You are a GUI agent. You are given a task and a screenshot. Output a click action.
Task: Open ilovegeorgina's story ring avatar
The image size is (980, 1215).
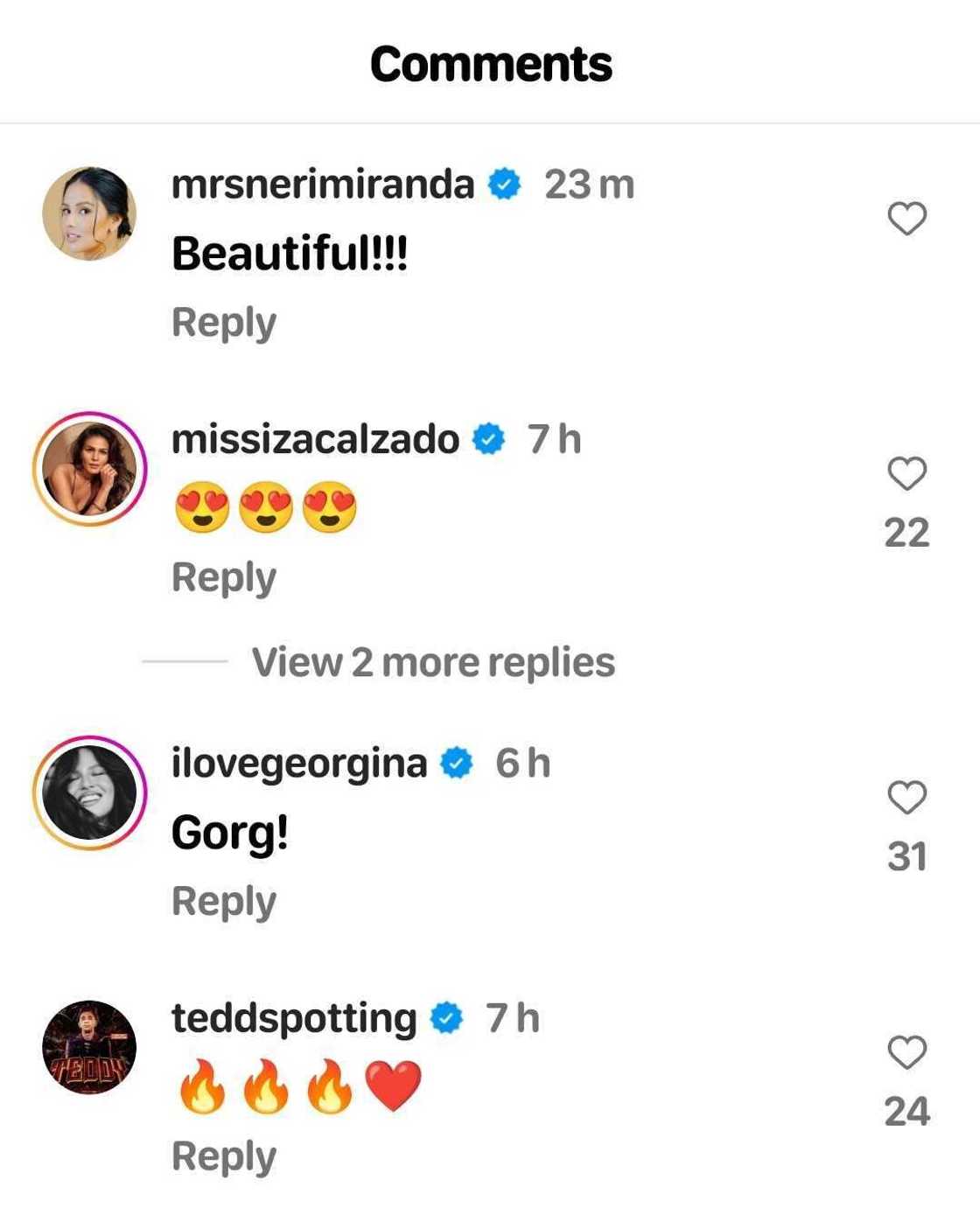click(x=89, y=793)
